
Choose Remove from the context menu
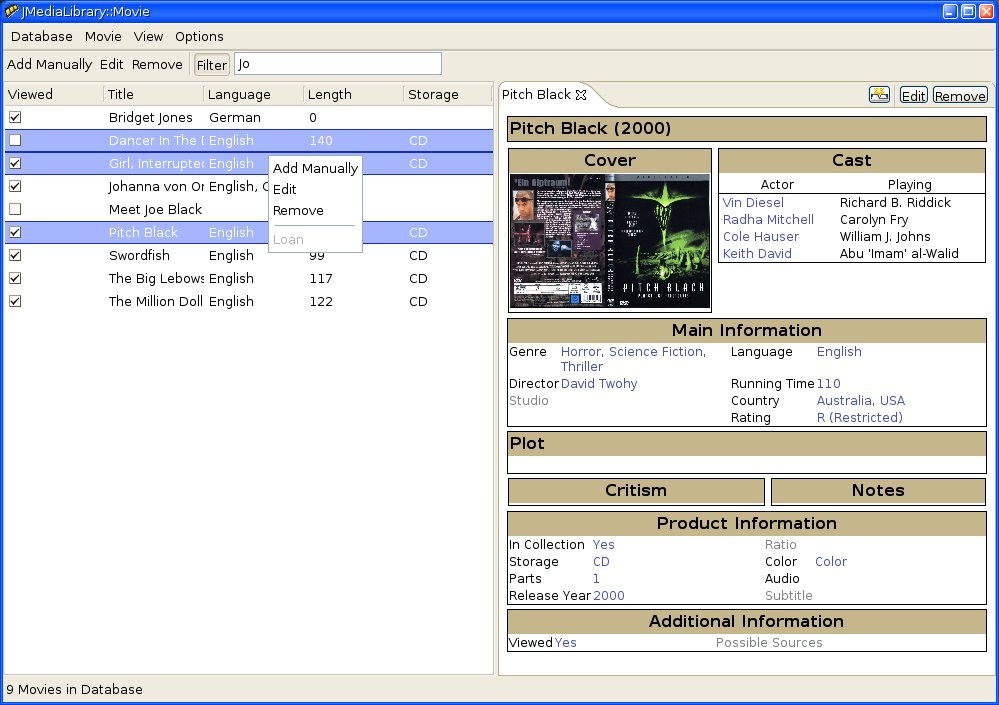click(298, 211)
